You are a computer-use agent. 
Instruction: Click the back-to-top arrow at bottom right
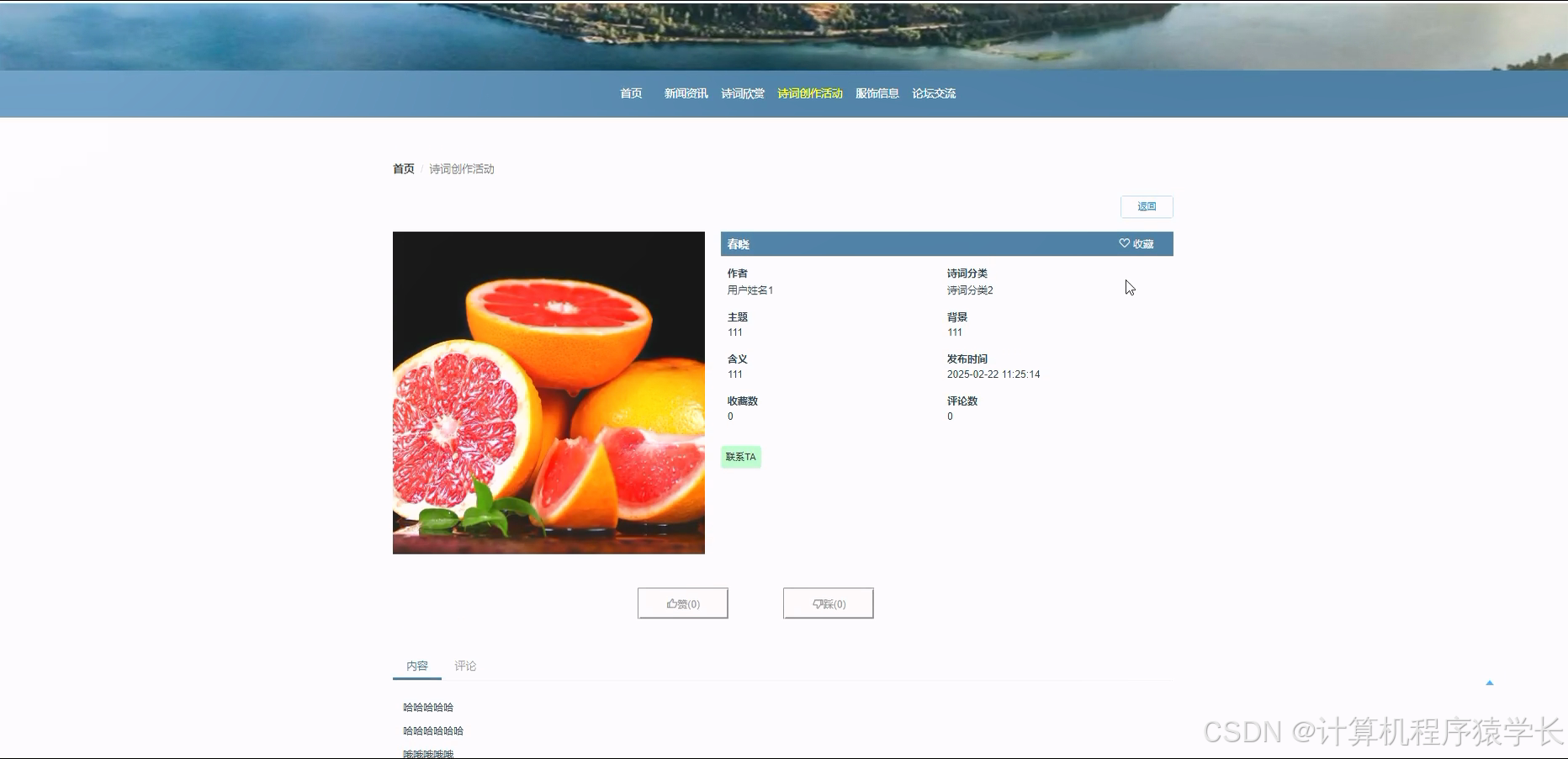coord(1490,683)
